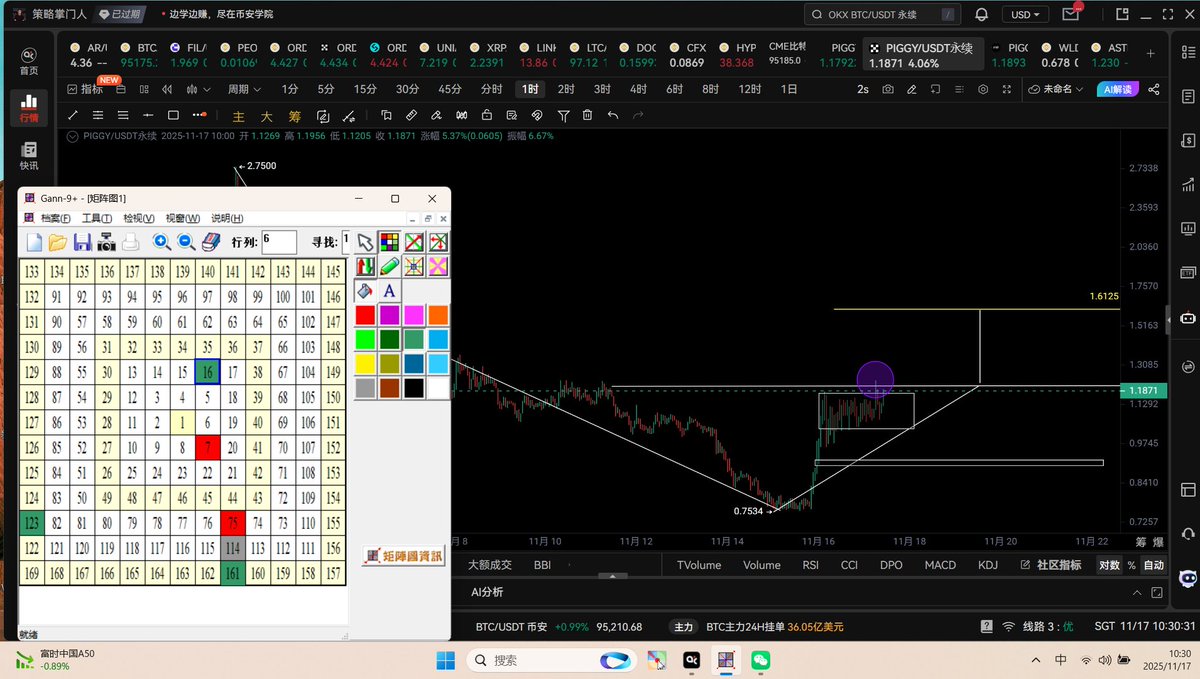Toggle the Volume indicator

(x=761, y=565)
